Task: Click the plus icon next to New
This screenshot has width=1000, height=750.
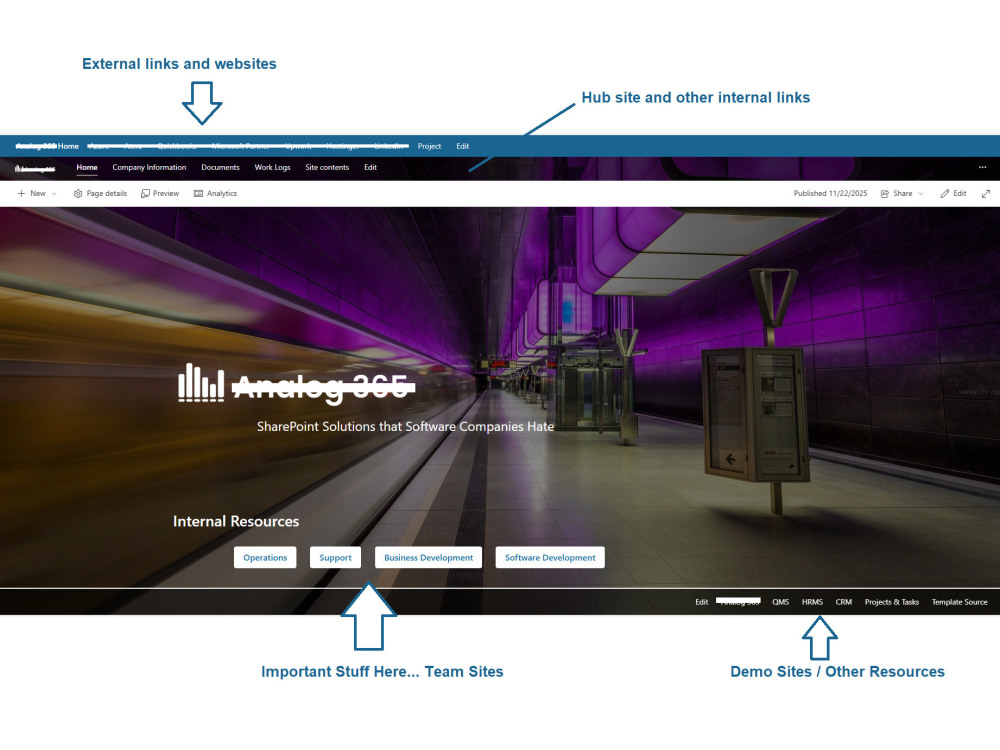Action: 21,193
